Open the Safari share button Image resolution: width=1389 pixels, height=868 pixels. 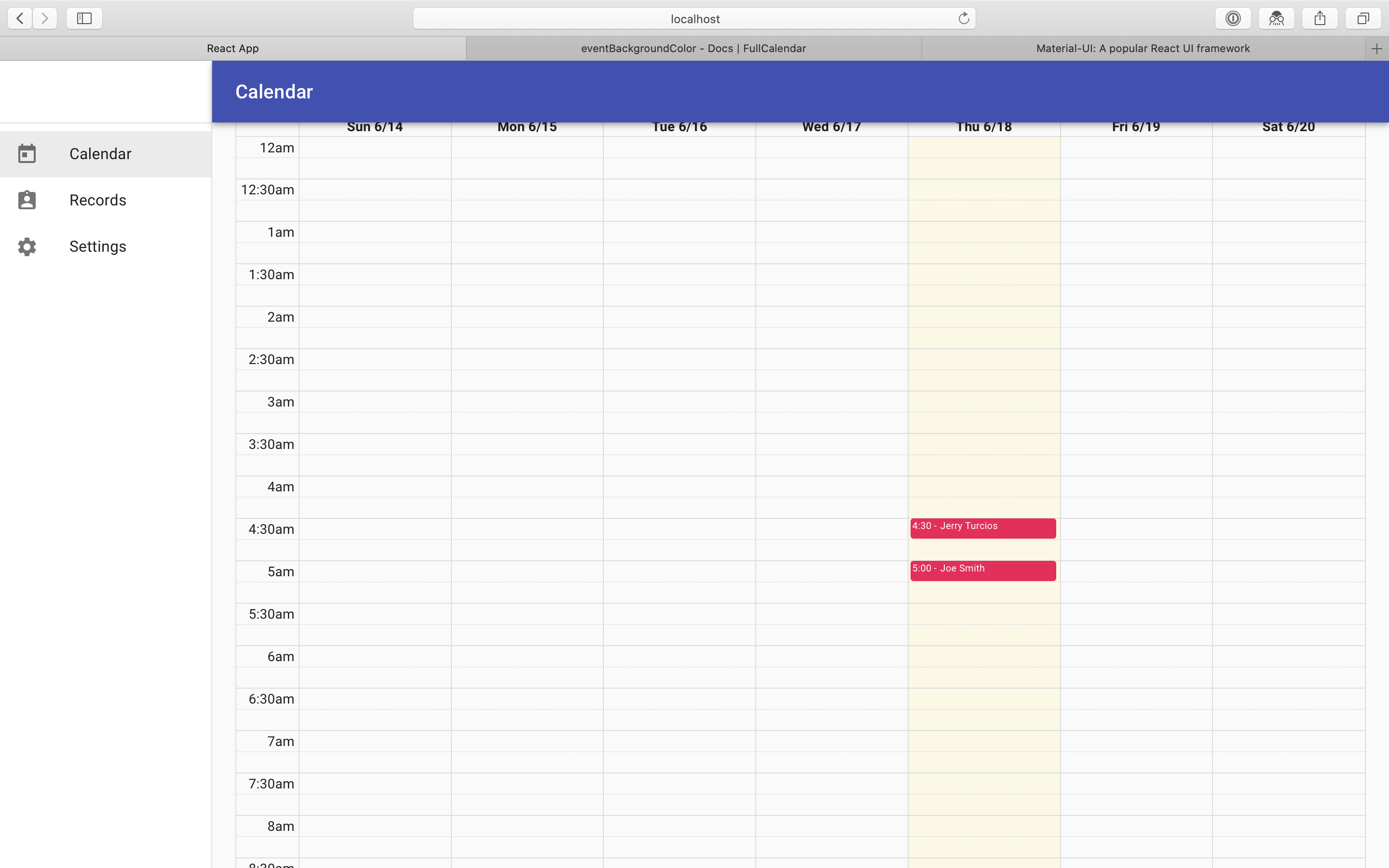click(1320, 18)
